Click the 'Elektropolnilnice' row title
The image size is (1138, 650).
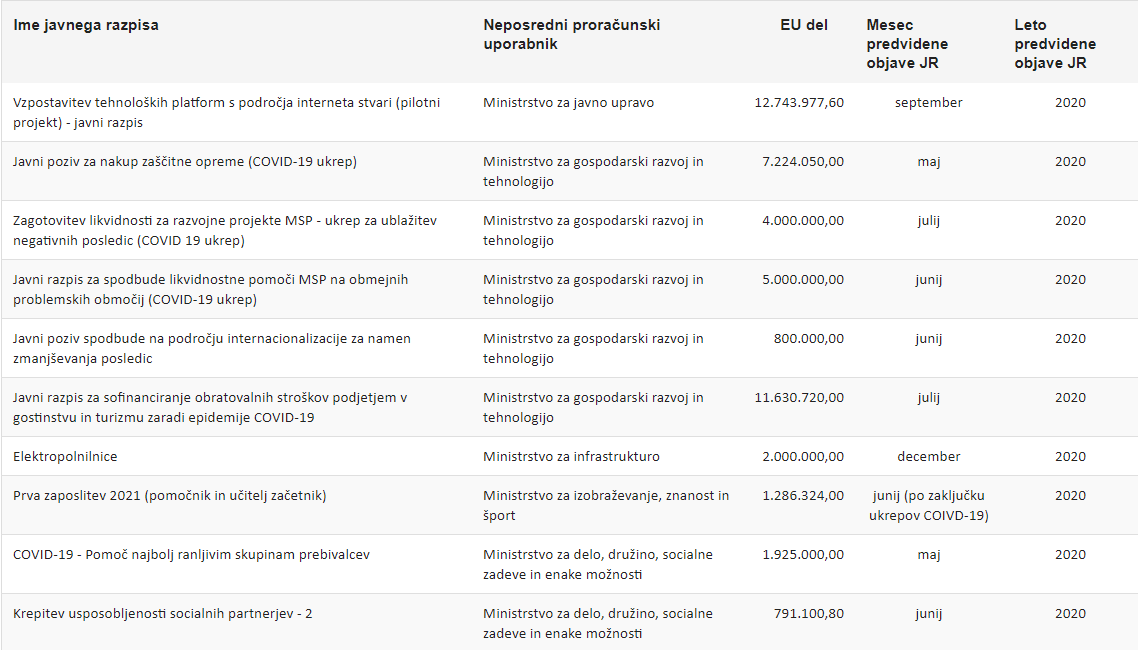pos(65,456)
